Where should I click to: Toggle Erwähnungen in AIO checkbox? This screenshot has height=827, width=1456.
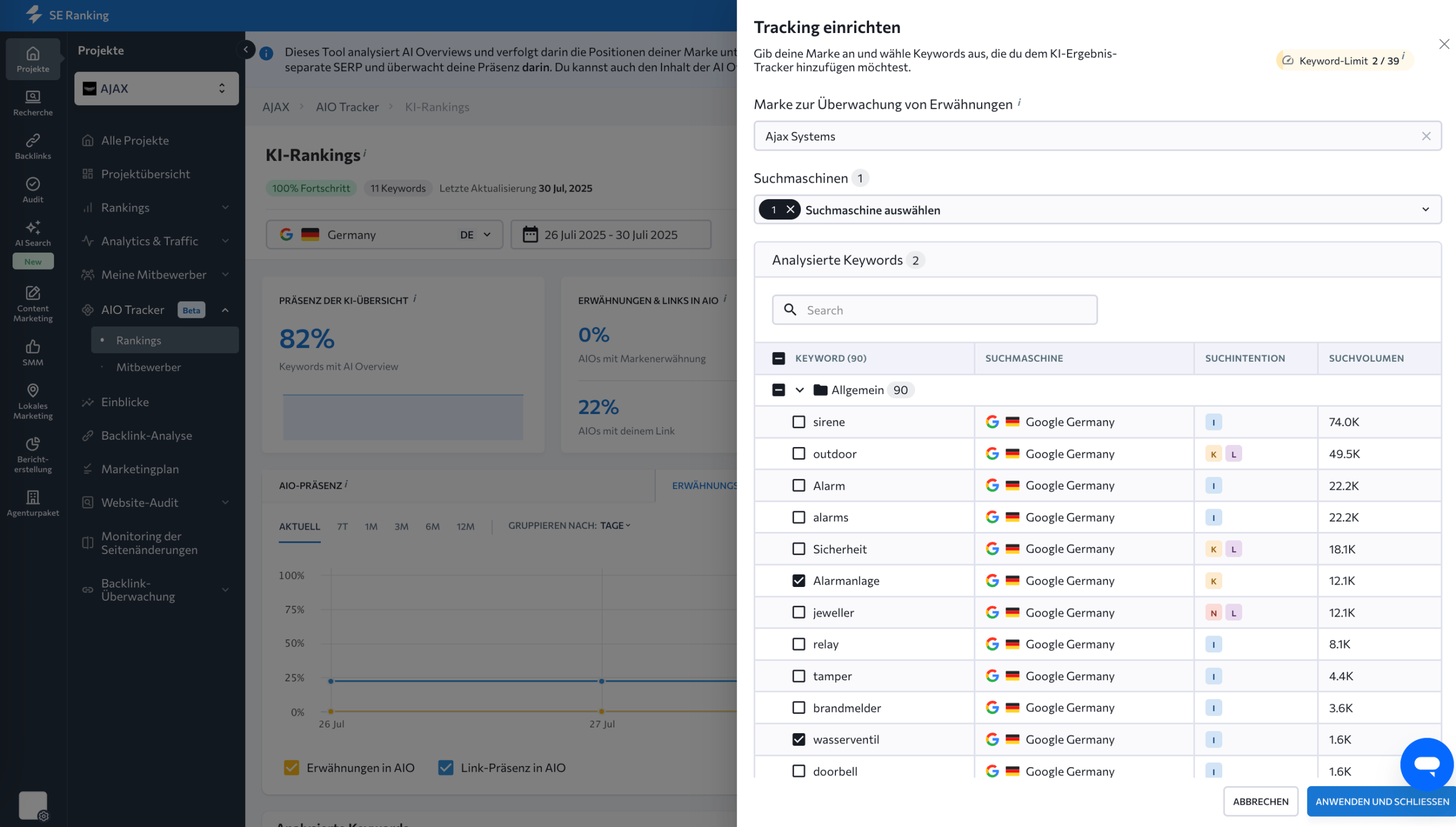(291, 767)
